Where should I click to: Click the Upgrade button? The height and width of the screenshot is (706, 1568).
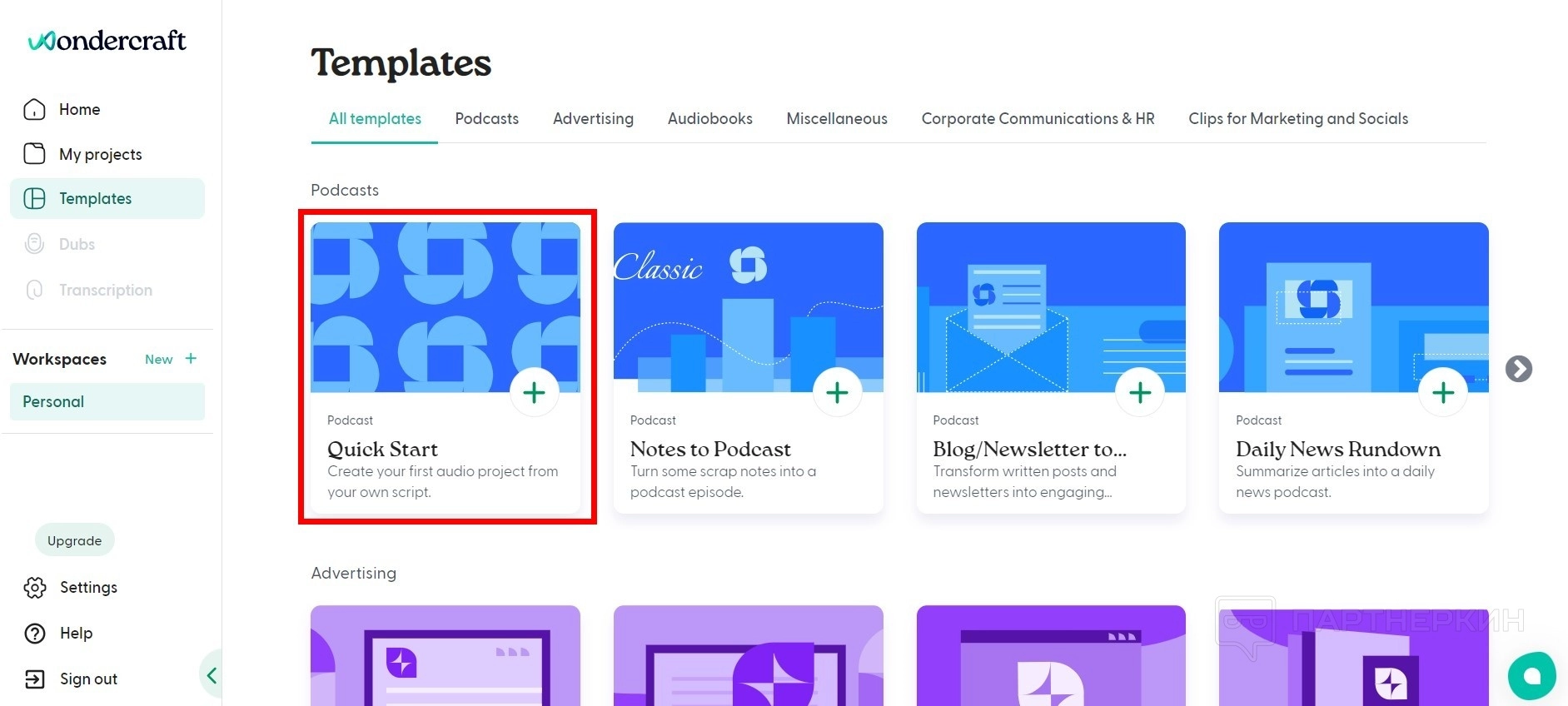click(x=74, y=540)
